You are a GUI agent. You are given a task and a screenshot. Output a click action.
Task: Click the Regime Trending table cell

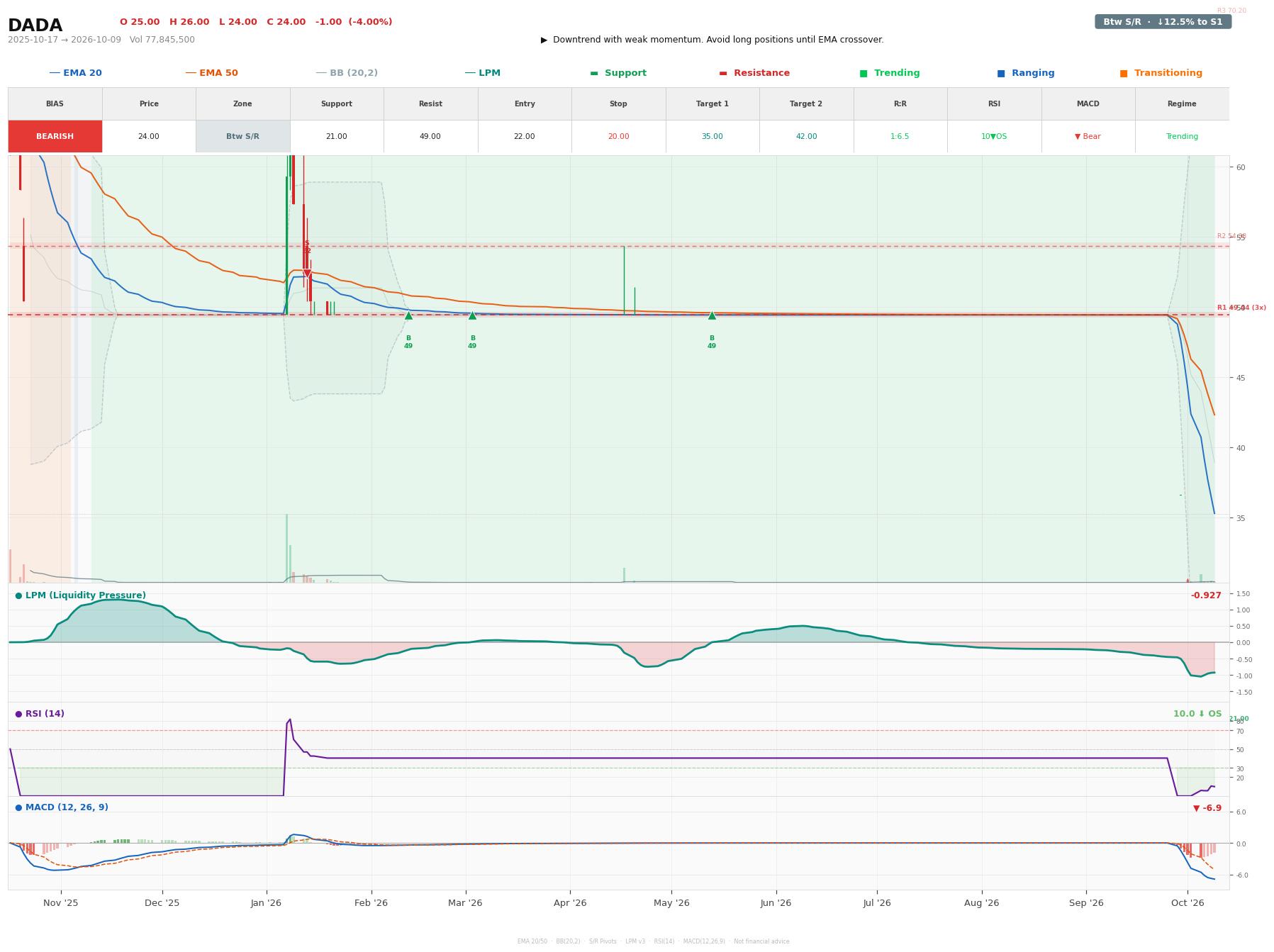click(1182, 136)
